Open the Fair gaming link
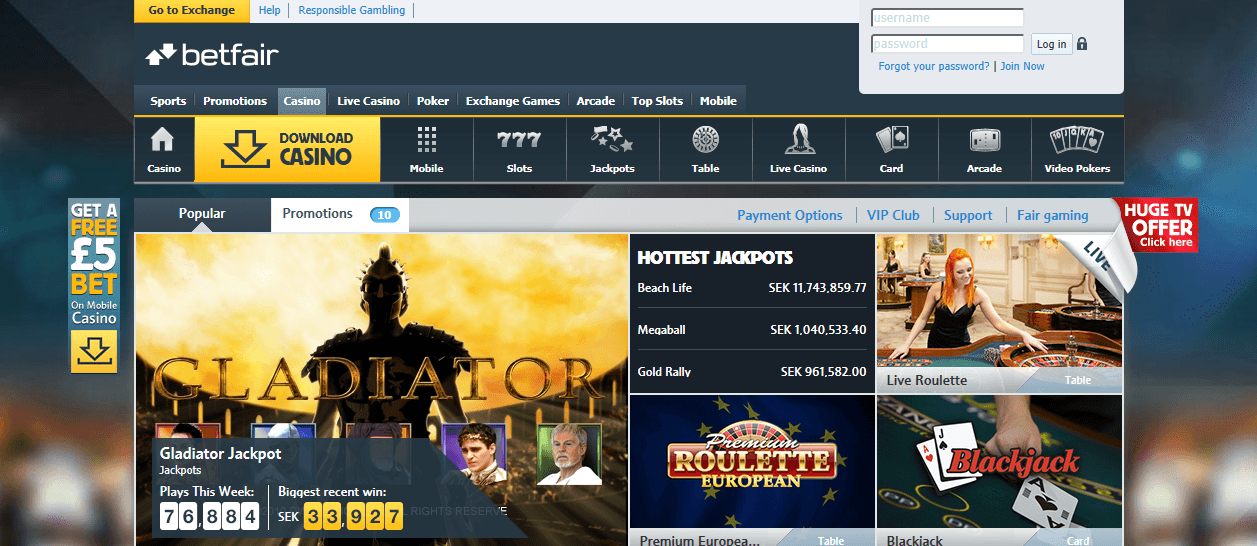Screen dimensions: 1257x546 (1053, 215)
